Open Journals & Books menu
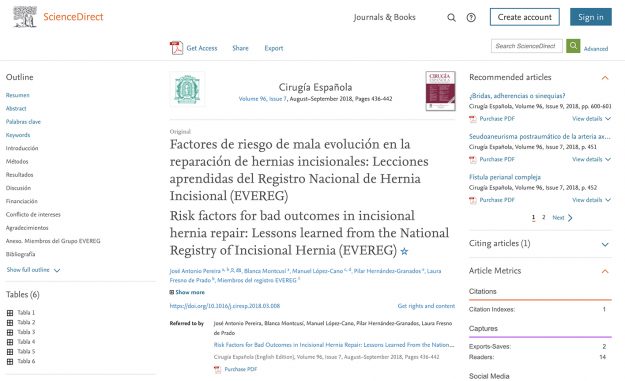 [384, 17]
